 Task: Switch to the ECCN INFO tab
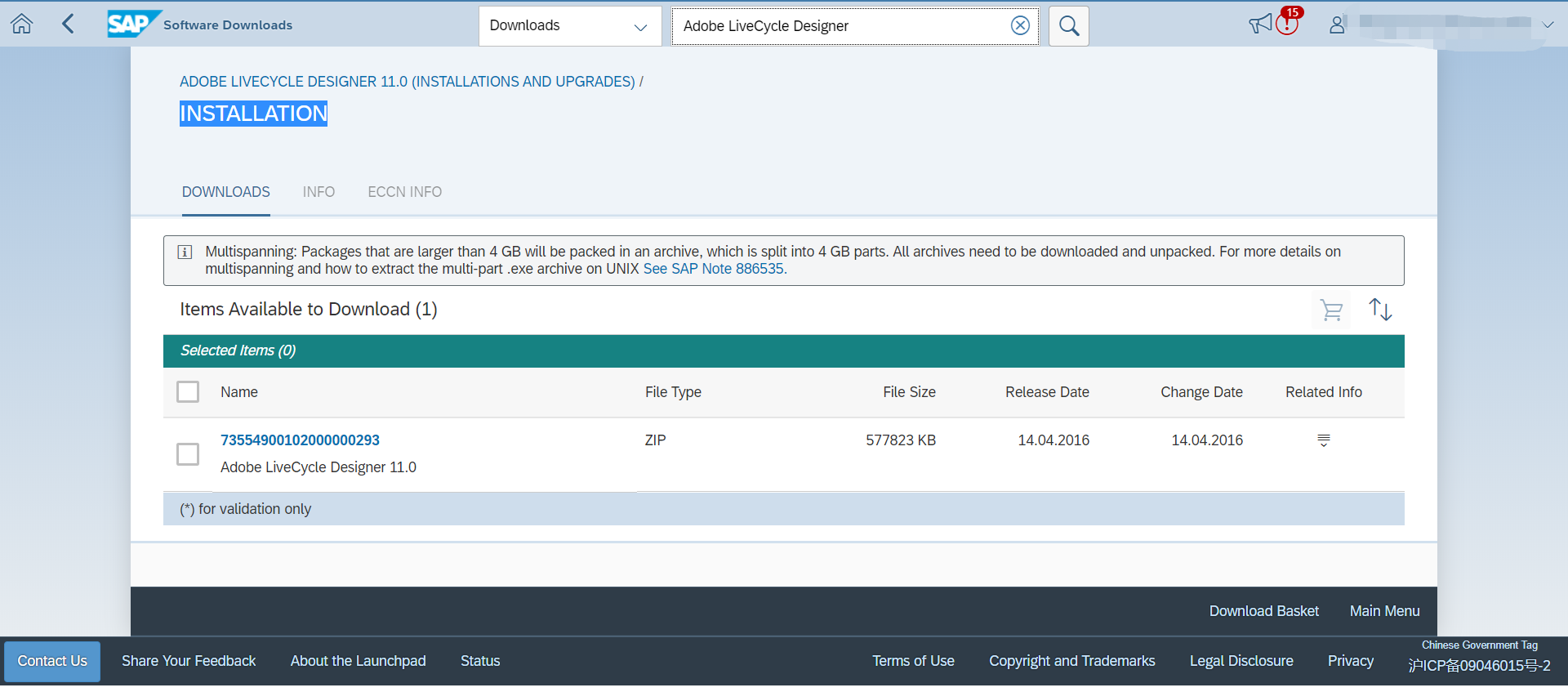(x=404, y=192)
